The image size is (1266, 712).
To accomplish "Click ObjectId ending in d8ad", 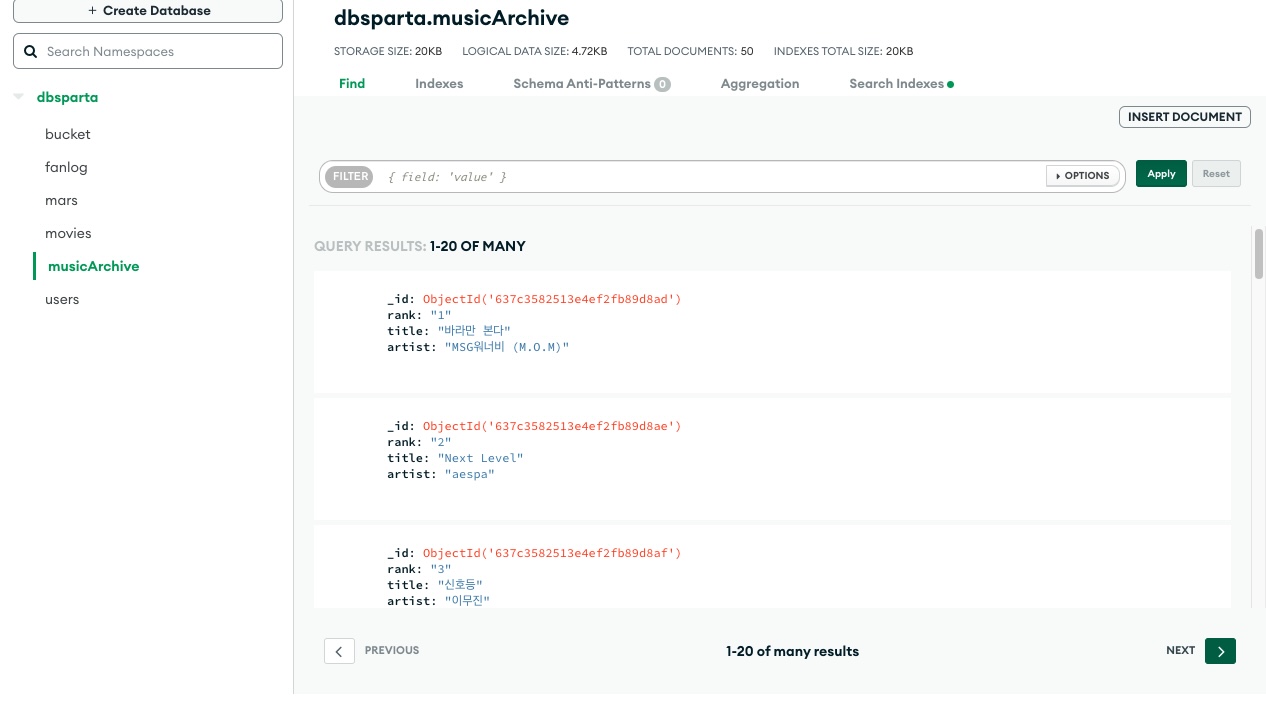I will point(552,299).
